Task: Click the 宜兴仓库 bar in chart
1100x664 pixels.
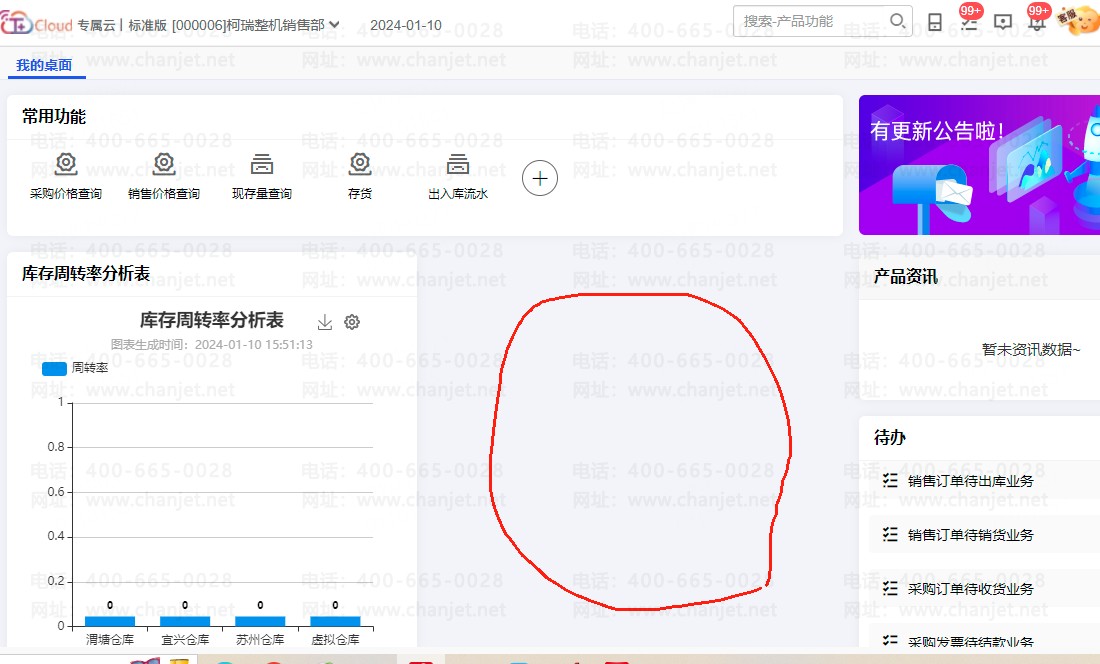Action: (x=185, y=621)
